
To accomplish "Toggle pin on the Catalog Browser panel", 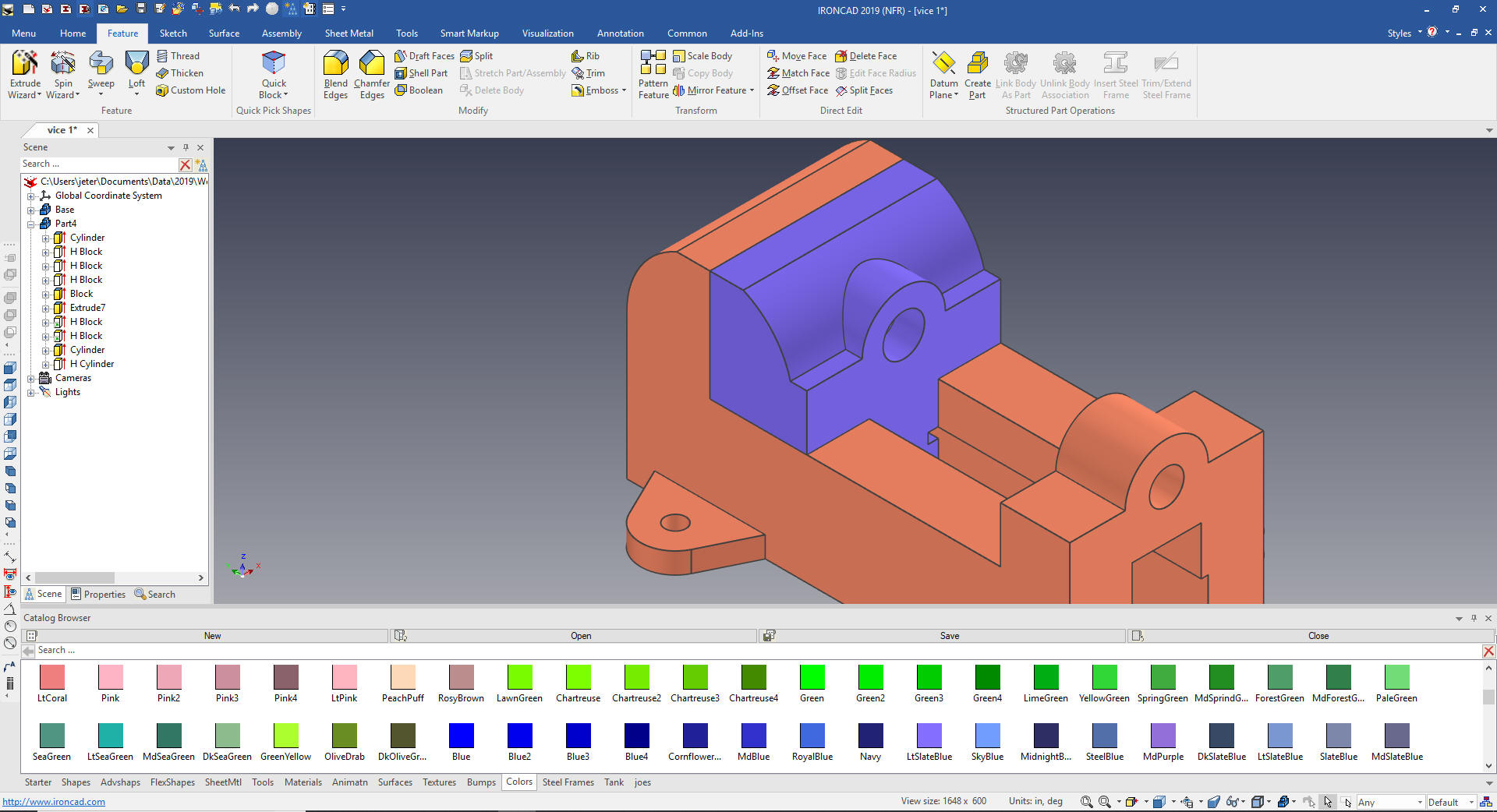I will [x=1474, y=618].
